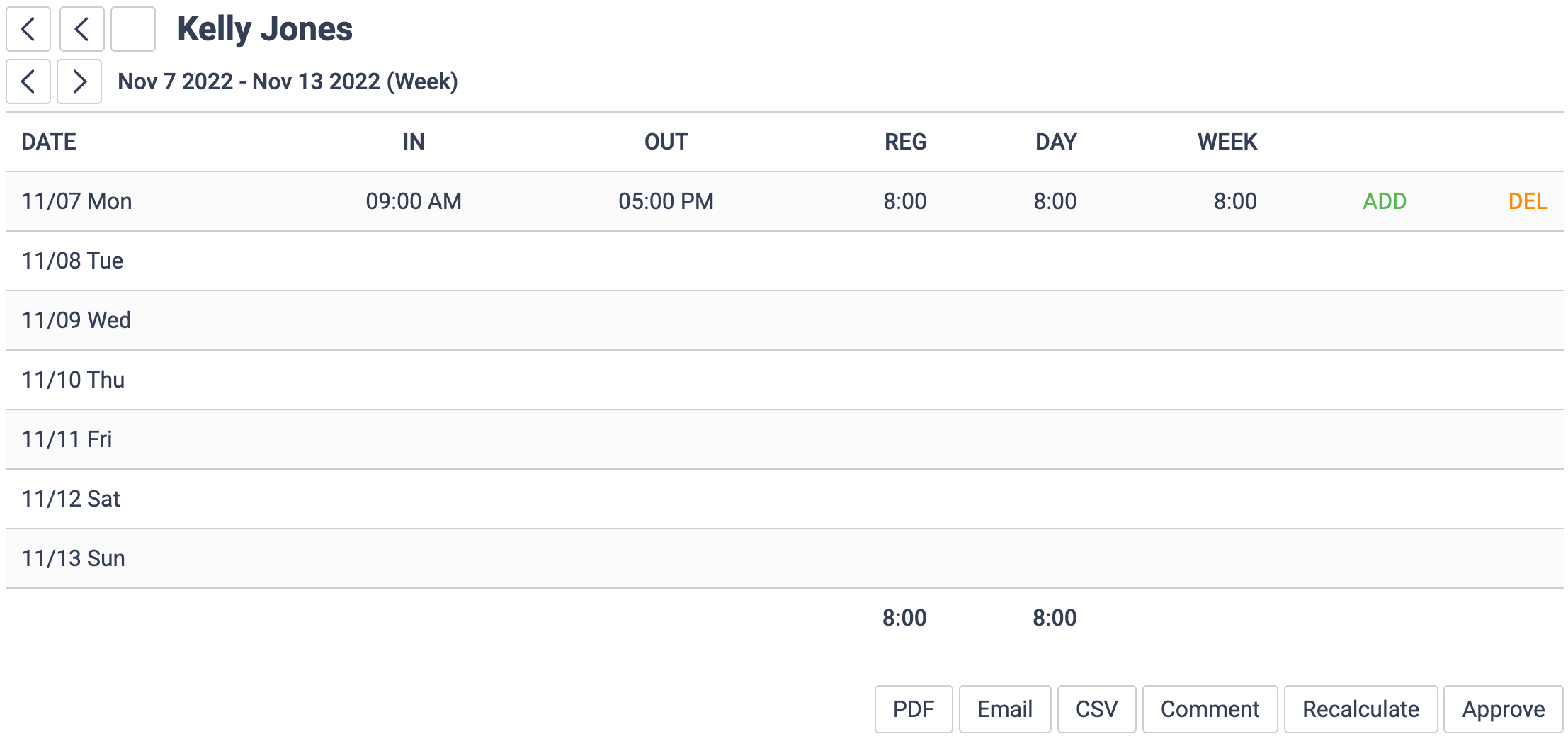Check the empty box beside Kelly Jones
1568x739 pixels.
pos(132,30)
